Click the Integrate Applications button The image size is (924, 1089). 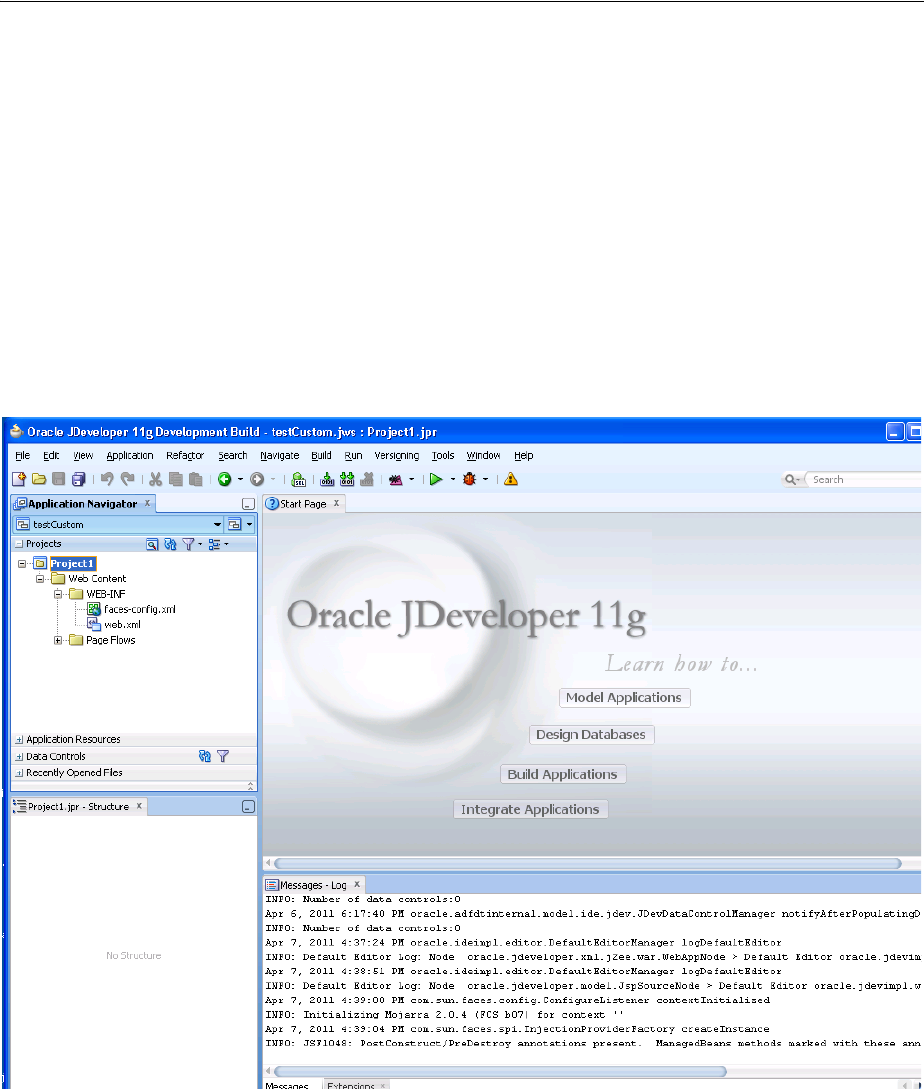530,810
